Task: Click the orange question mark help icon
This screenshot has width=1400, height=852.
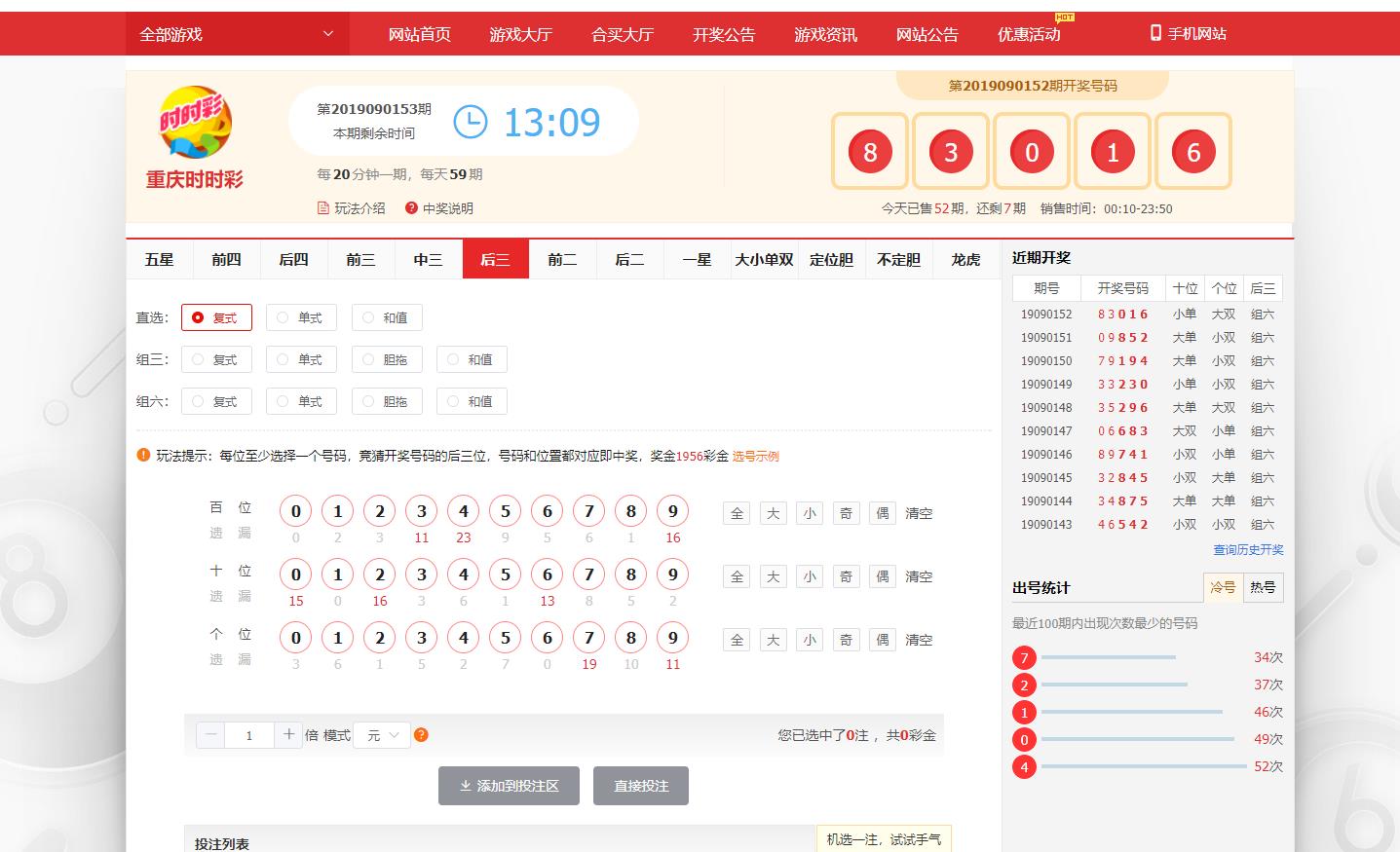Action: pyautogui.click(x=421, y=735)
